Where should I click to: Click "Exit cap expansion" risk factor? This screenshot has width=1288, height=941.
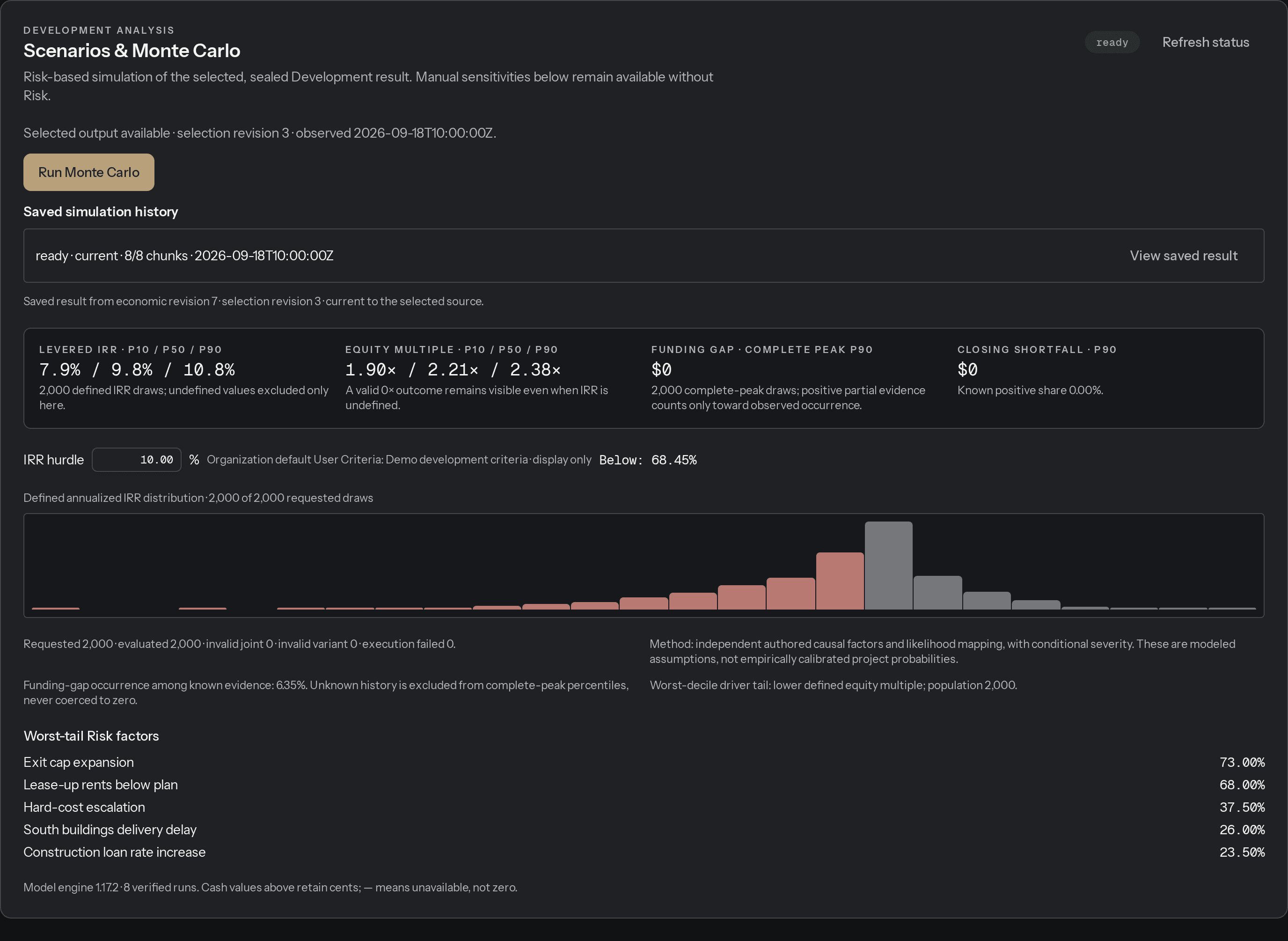click(x=79, y=762)
